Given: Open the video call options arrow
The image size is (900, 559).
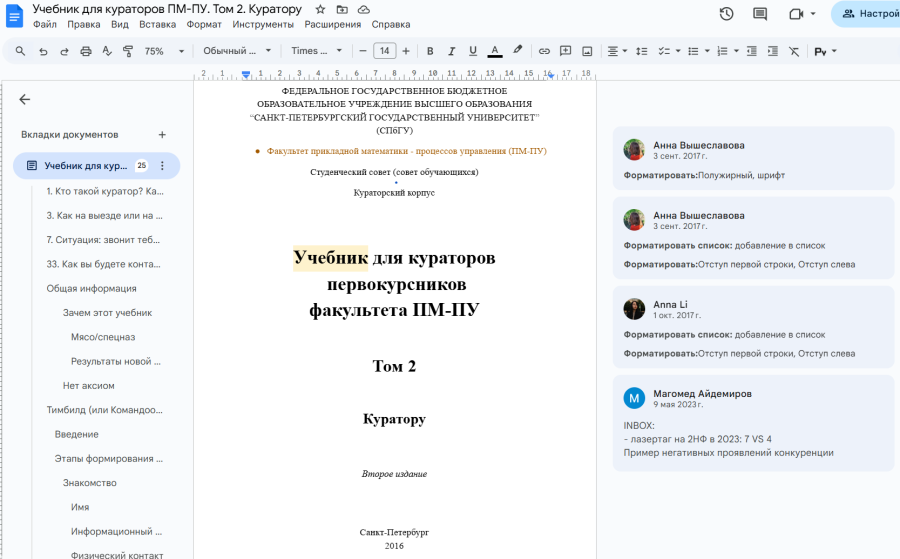Looking at the screenshot, I should pos(813,14).
